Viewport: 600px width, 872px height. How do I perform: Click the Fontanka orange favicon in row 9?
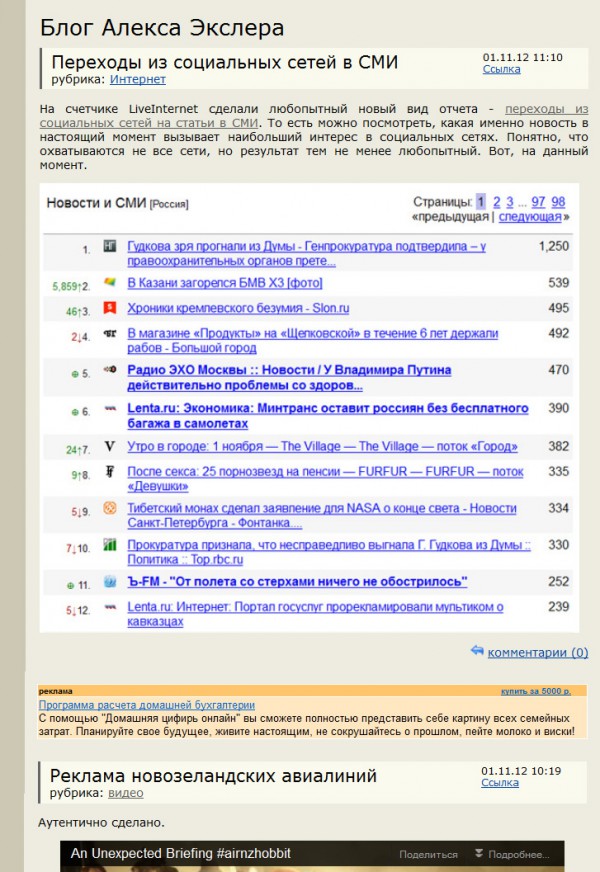point(109,509)
